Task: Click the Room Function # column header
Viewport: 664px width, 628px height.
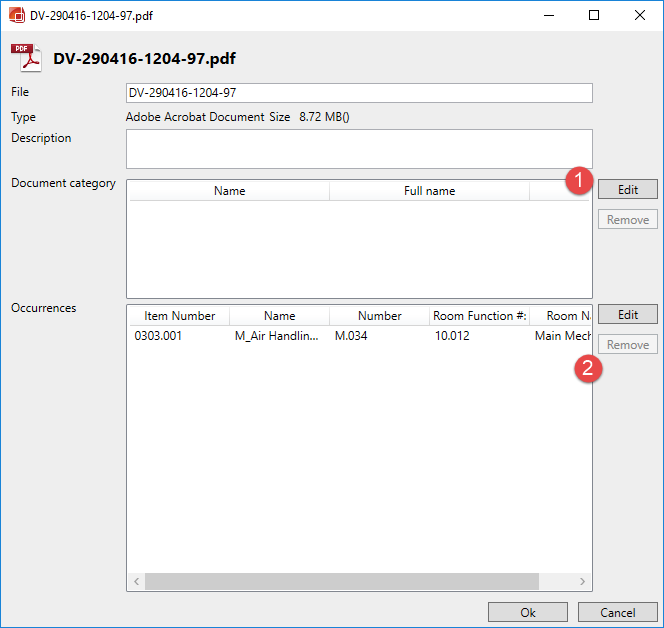Action: (x=479, y=316)
